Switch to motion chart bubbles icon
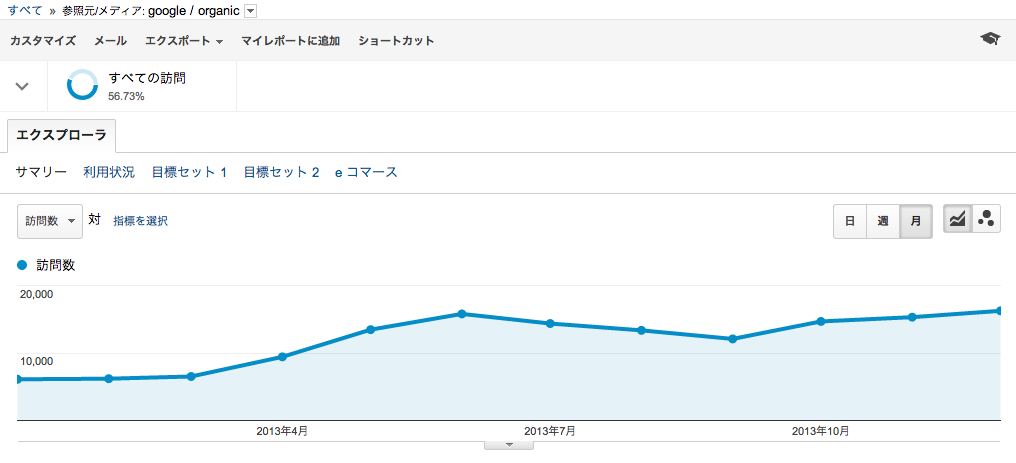 [x=986, y=220]
